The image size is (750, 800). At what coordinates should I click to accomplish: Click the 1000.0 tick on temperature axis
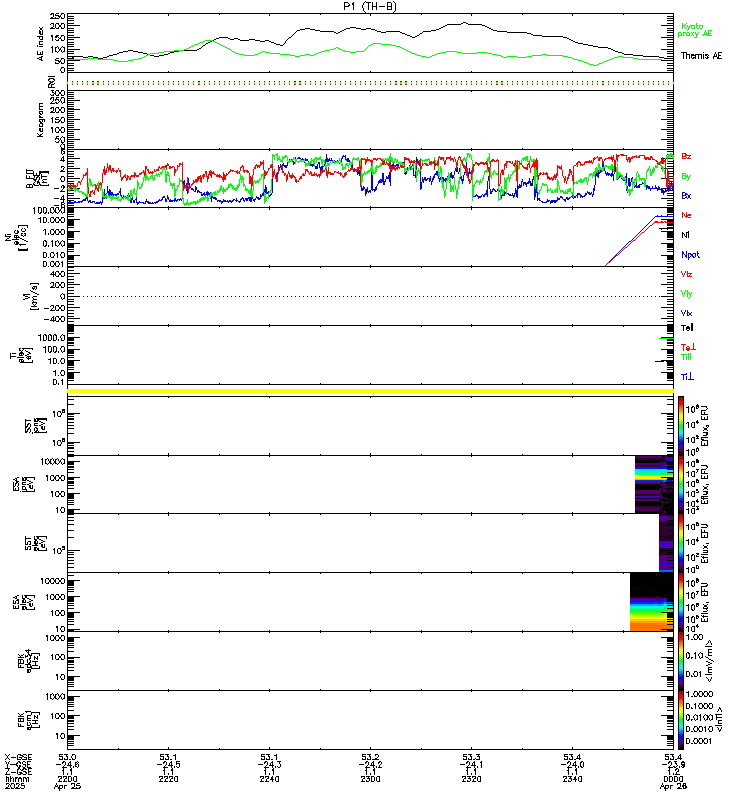coord(52,338)
